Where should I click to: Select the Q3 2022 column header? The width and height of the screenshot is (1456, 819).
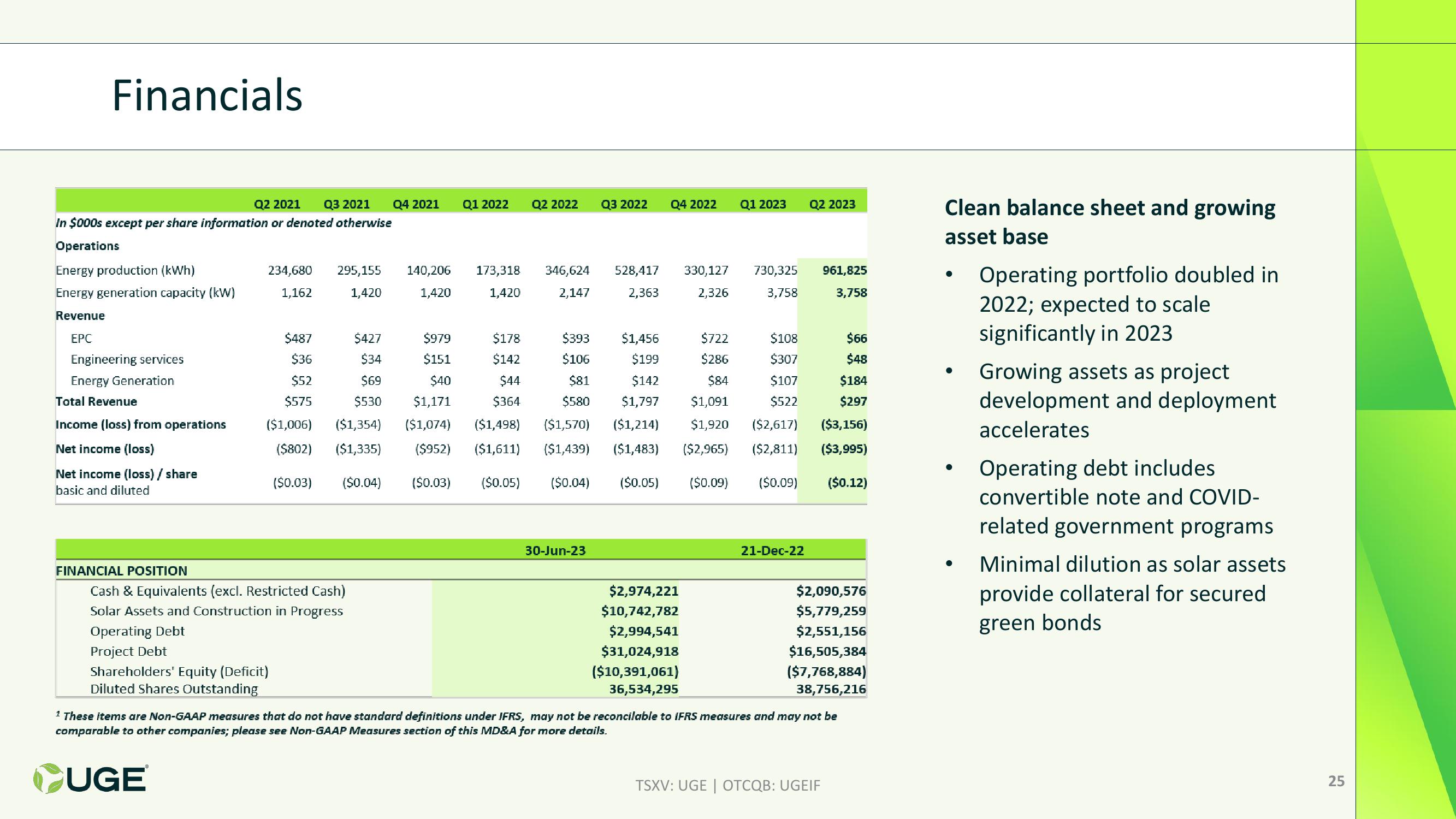coord(624,204)
